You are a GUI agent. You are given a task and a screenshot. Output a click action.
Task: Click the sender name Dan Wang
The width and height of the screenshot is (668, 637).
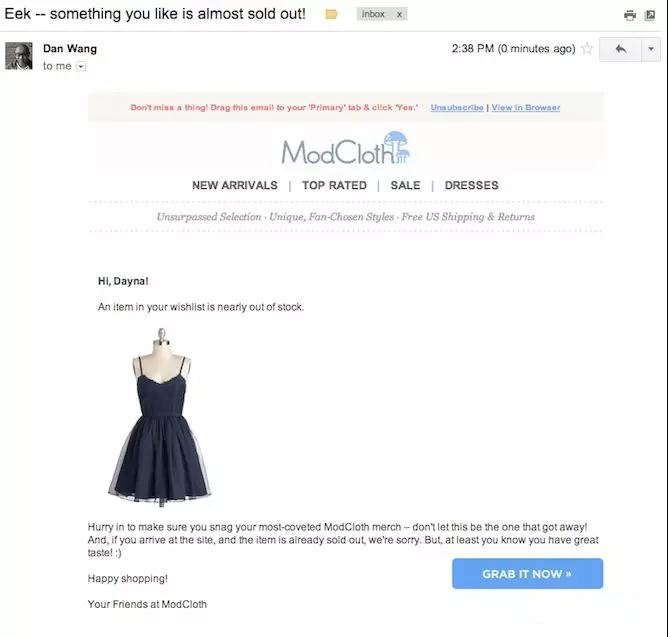point(70,49)
